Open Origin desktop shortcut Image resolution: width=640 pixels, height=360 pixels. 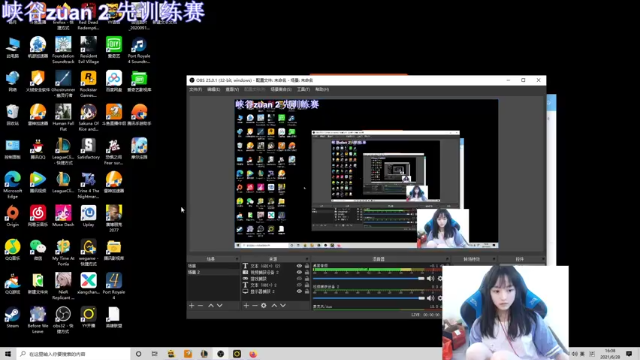(13, 216)
